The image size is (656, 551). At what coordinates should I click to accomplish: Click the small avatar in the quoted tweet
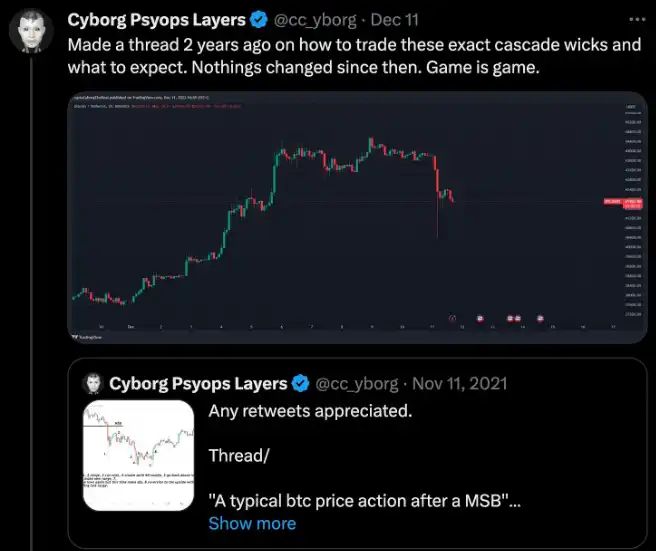(92, 383)
